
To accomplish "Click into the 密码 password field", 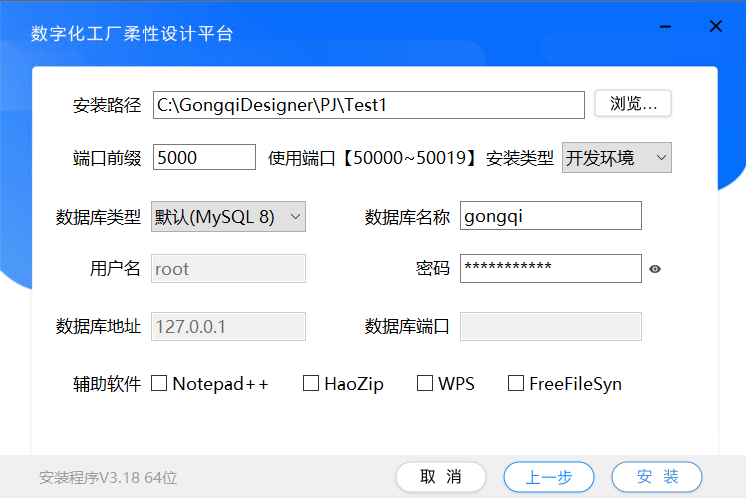I will pos(550,268).
